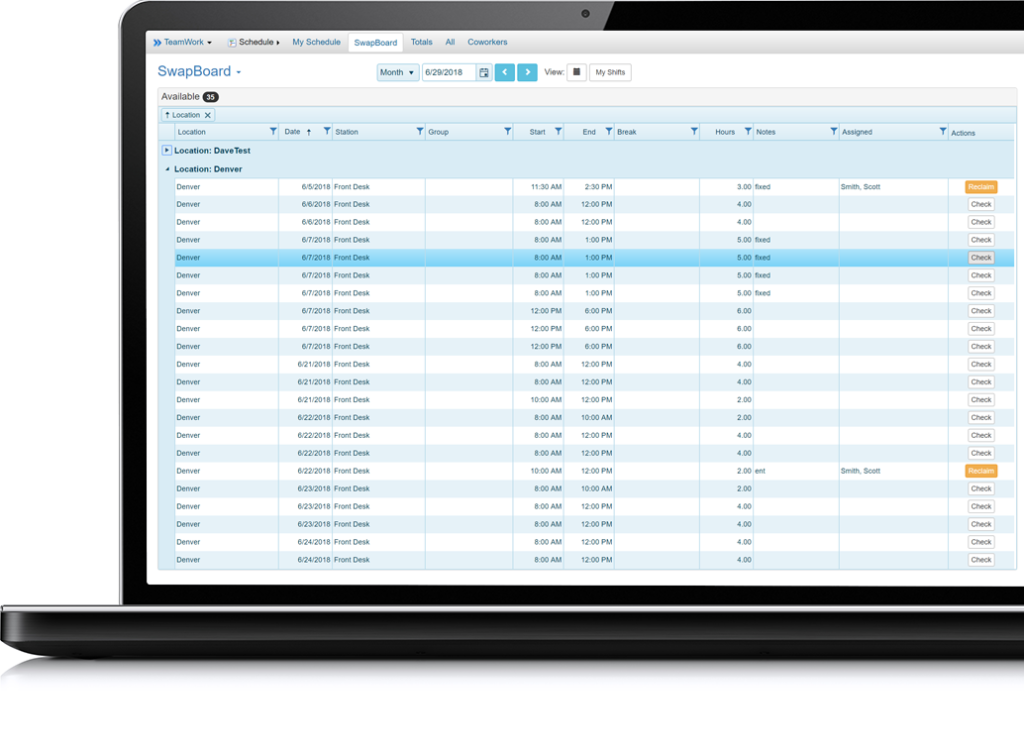Open the Location column filter

(x=273, y=131)
